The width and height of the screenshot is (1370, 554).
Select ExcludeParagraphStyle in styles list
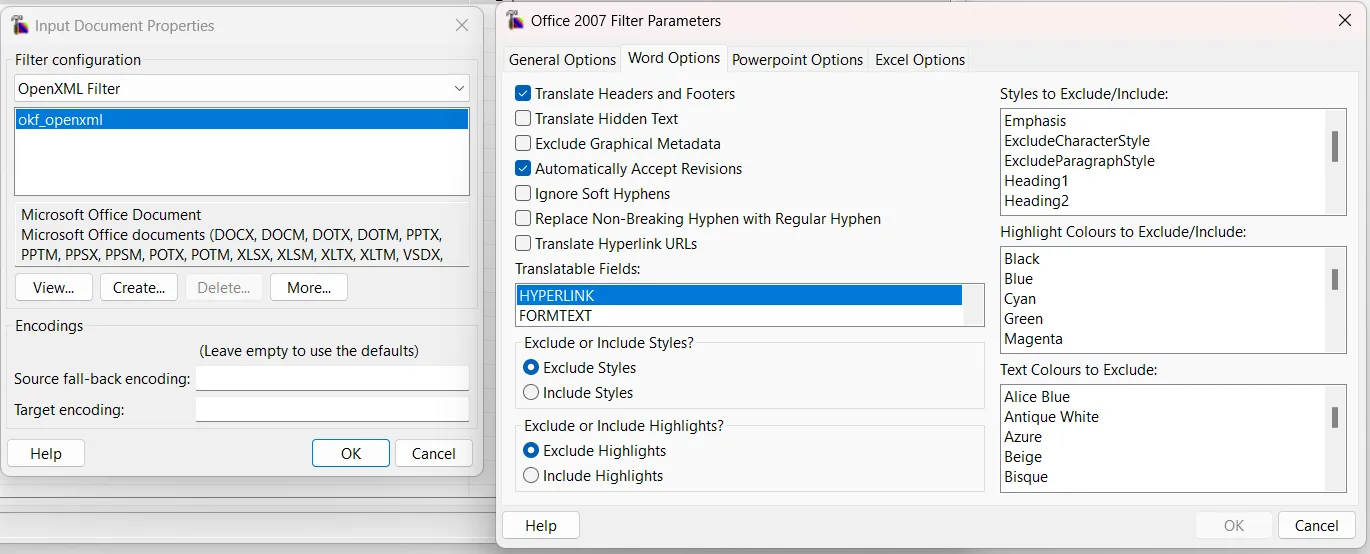1079,161
